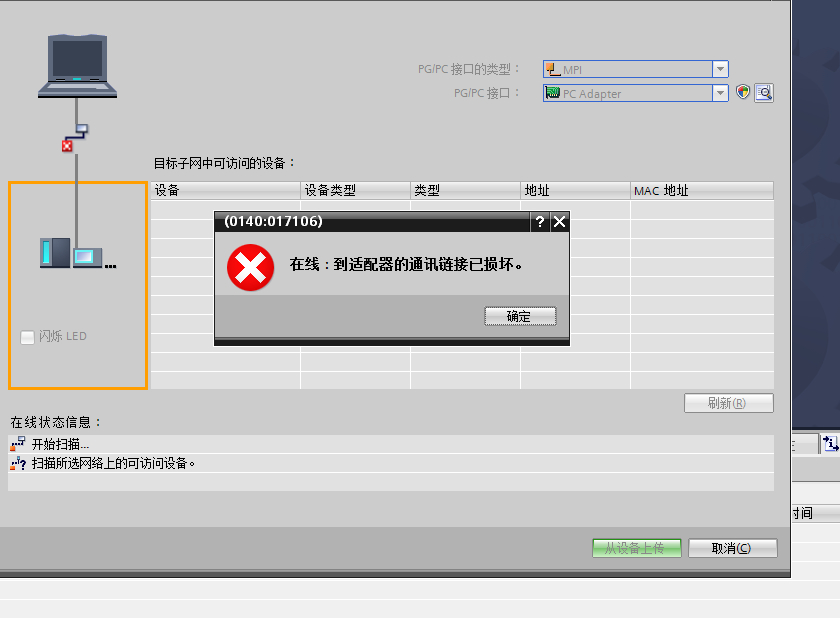Toggle the 闪烁 LED checkbox
This screenshot has width=840, height=618.
[x=27, y=337]
